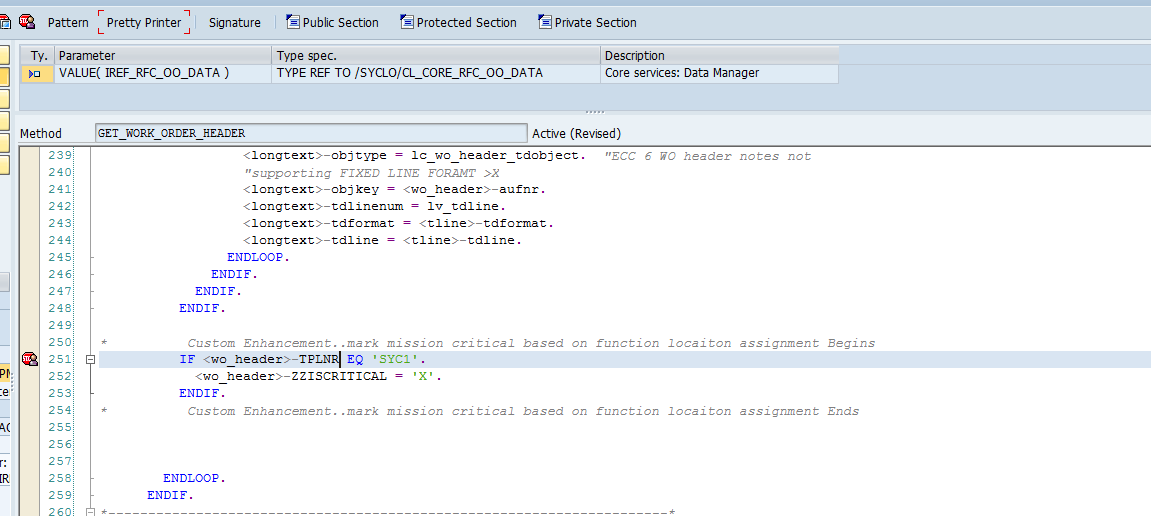Click line number 245 in the gutter
Image resolution: width=1151 pixels, height=516 pixels.
61,257
